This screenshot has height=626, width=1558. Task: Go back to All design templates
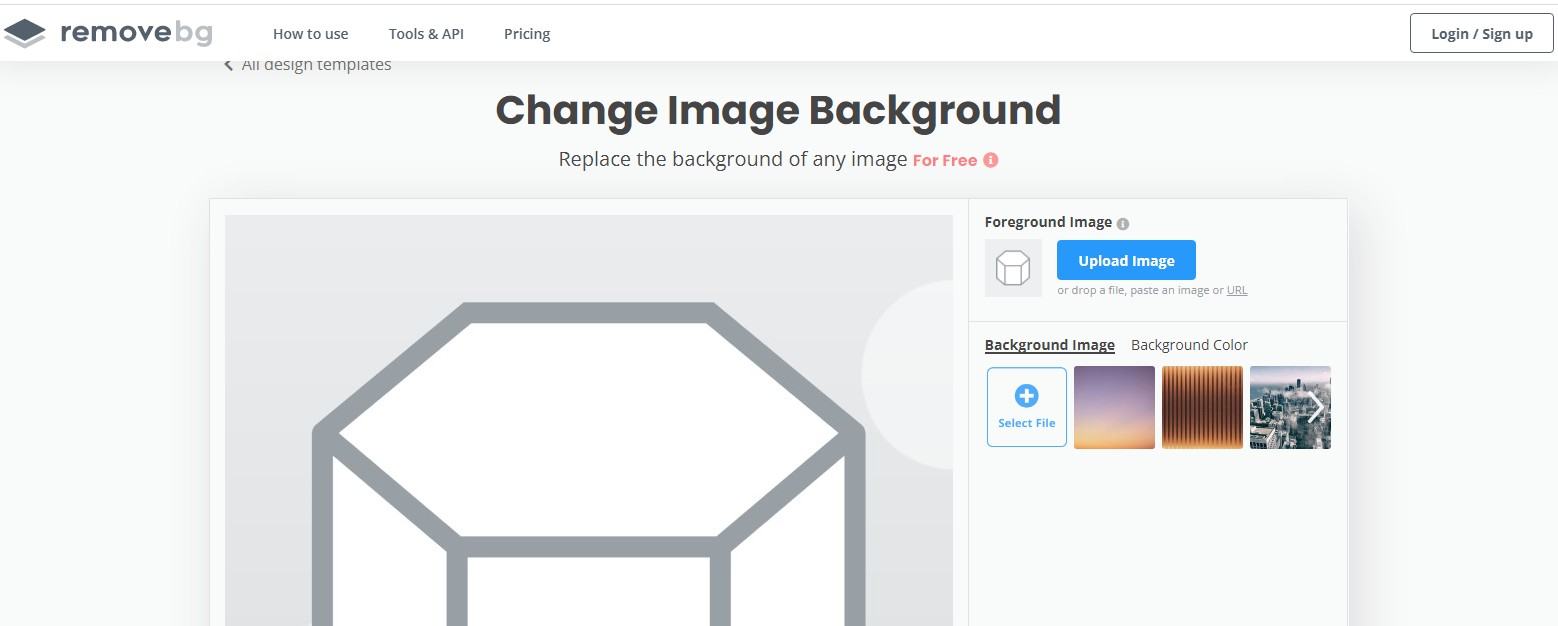[x=308, y=65]
